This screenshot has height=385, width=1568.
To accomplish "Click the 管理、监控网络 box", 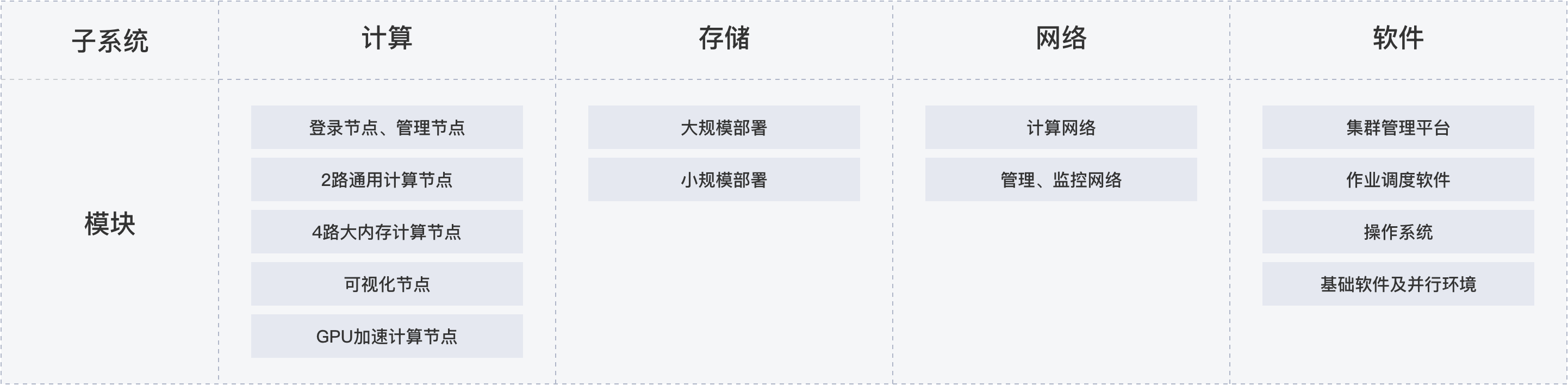I will coord(1061,179).
